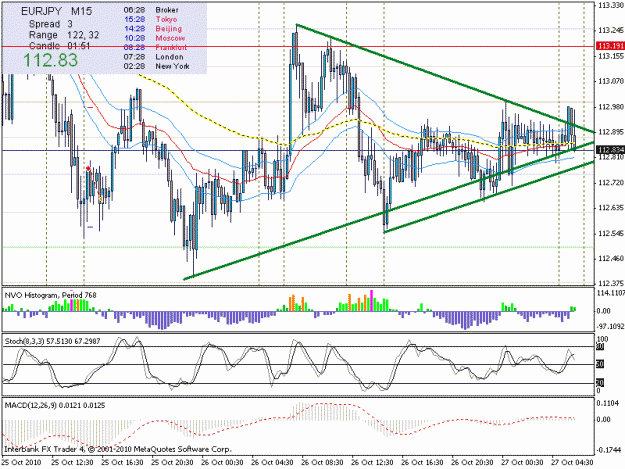This screenshot has height=469, width=625.
Task: Click the red 113.191 price label
Action: coord(610,46)
